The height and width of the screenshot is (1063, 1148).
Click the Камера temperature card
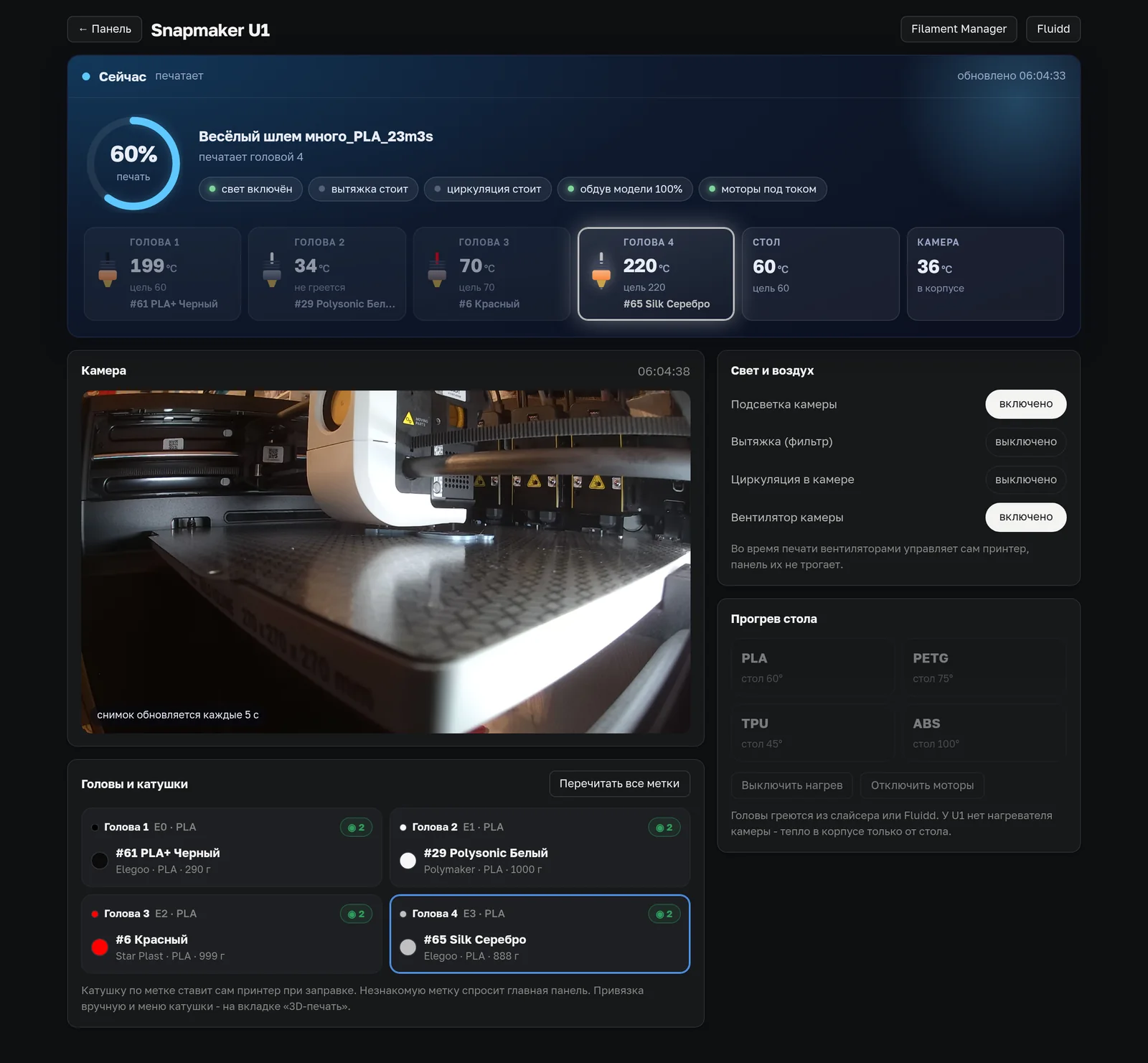[x=985, y=274]
